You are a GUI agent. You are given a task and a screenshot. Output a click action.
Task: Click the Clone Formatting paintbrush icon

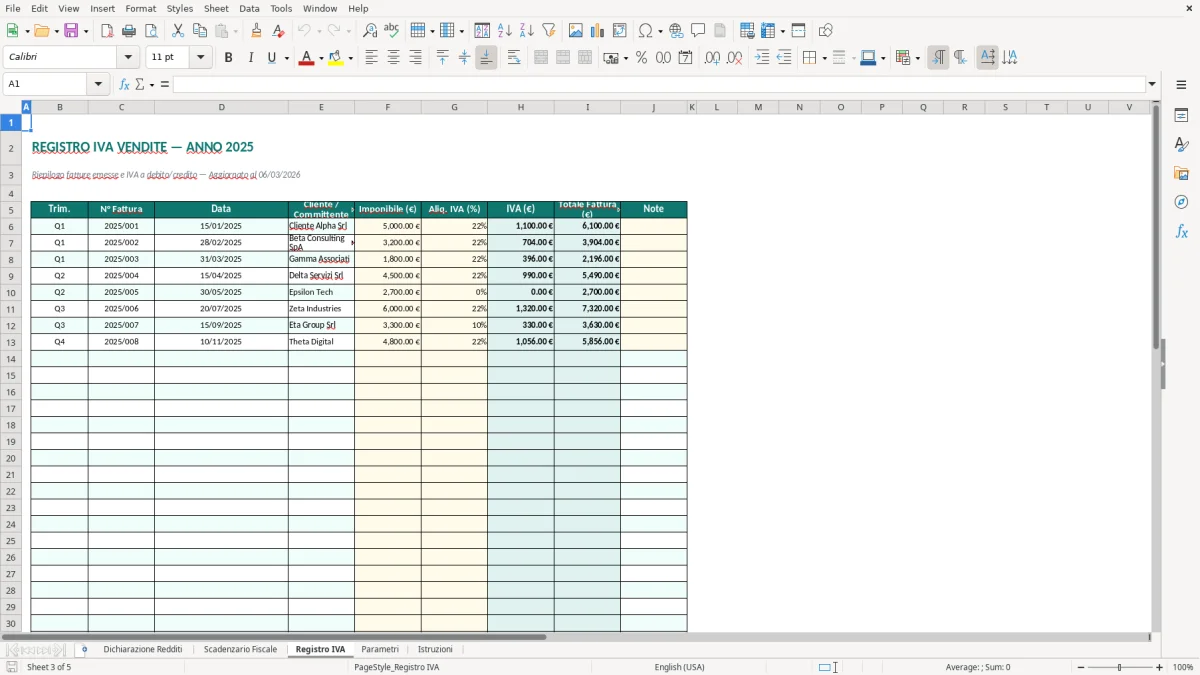tap(256, 31)
